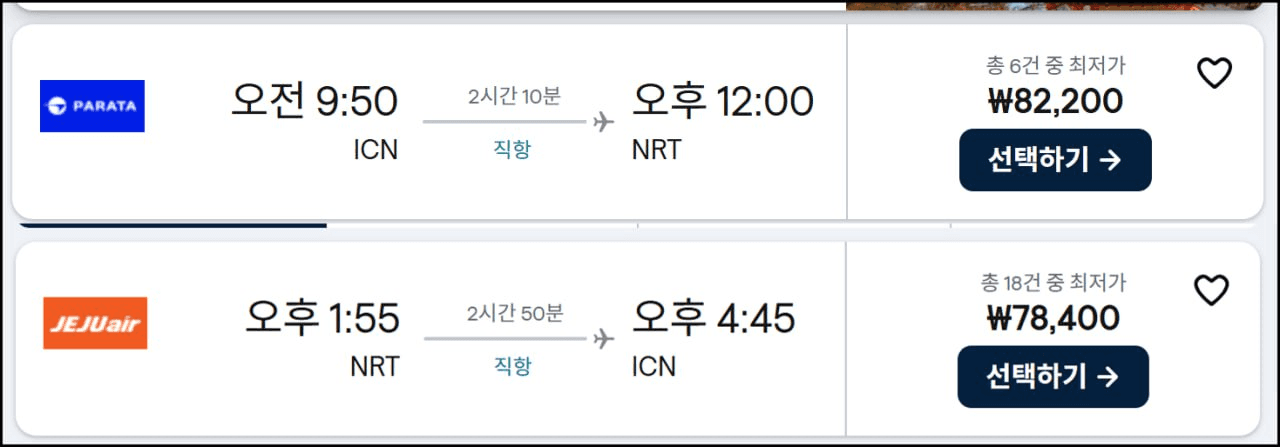Click the Jeju Air airline logo
Image resolution: width=1280 pixels, height=447 pixels.
coord(95,323)
